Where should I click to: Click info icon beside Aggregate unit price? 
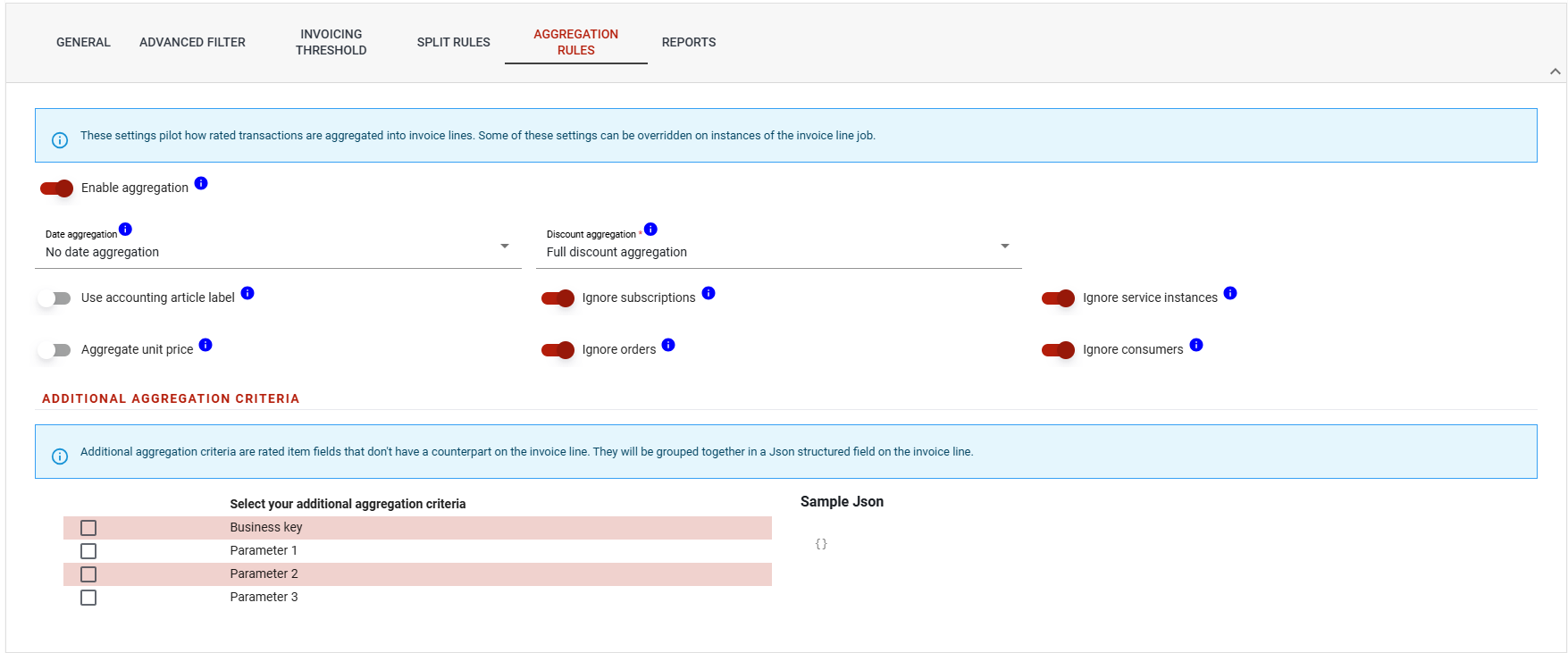point(205,345)
